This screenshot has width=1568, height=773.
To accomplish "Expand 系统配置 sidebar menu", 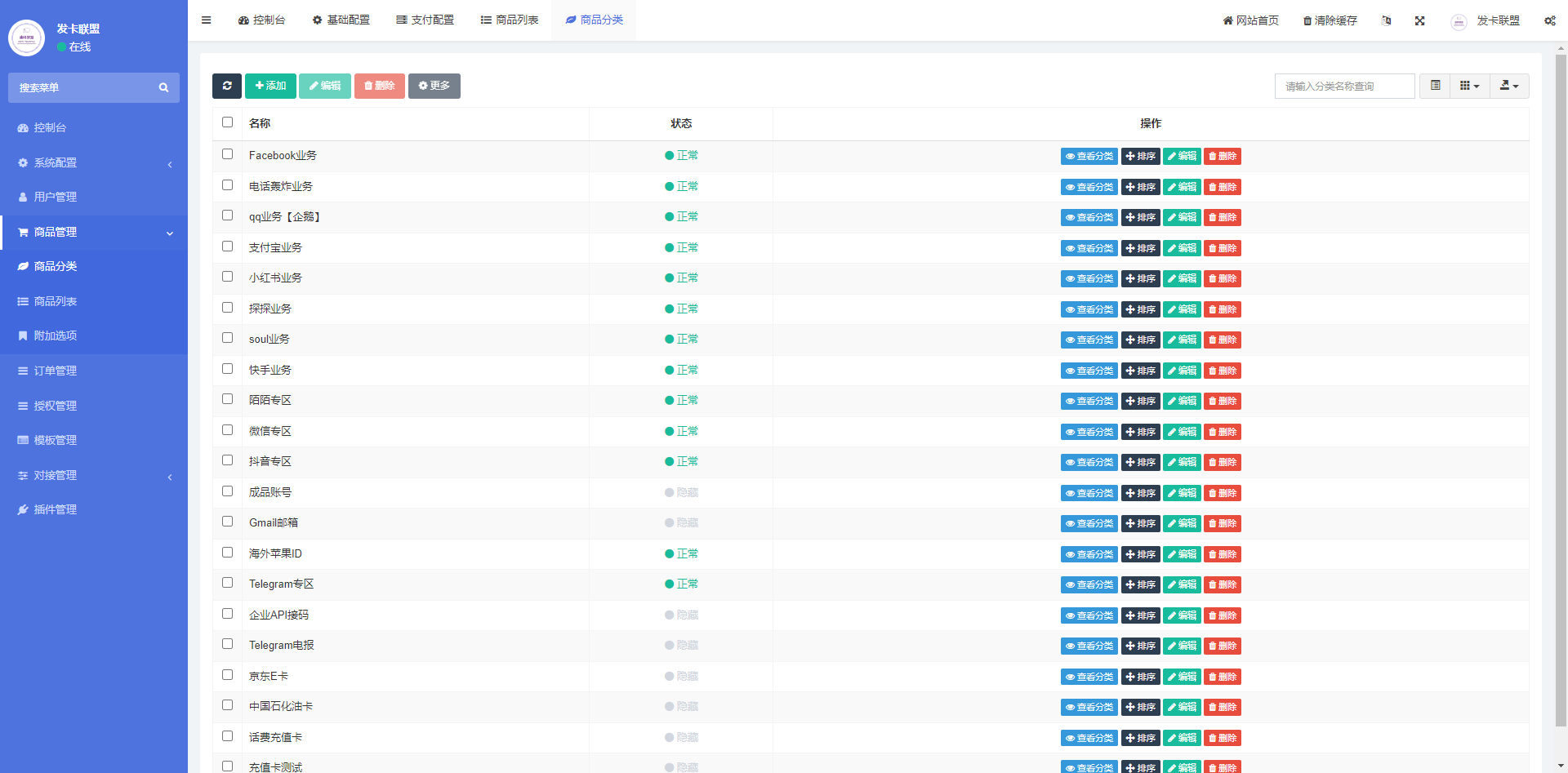I will [94, 163].
